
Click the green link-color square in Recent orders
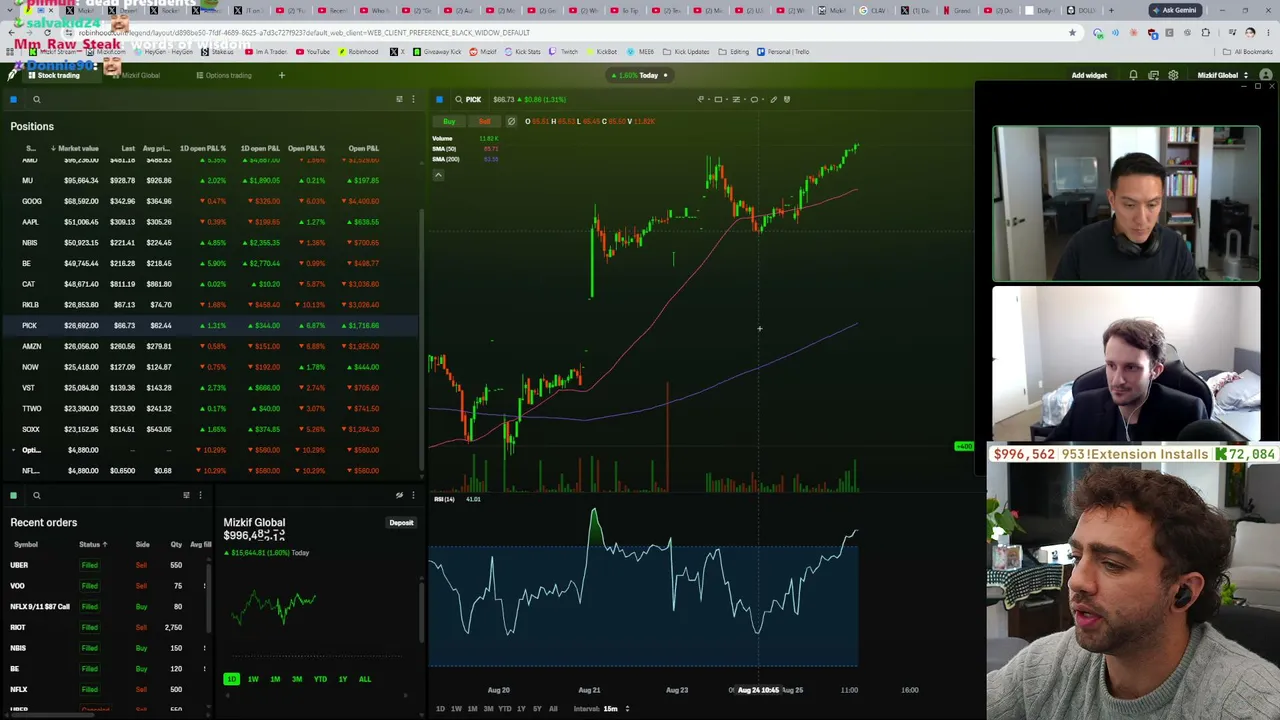point(14,495)
